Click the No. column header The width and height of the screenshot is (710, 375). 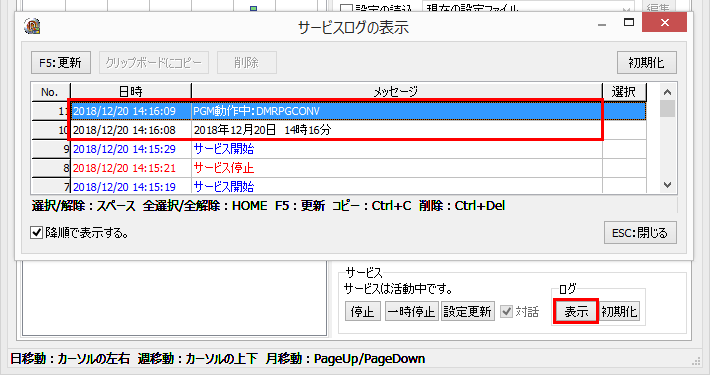pyautogui.click(x=51, y=92)
